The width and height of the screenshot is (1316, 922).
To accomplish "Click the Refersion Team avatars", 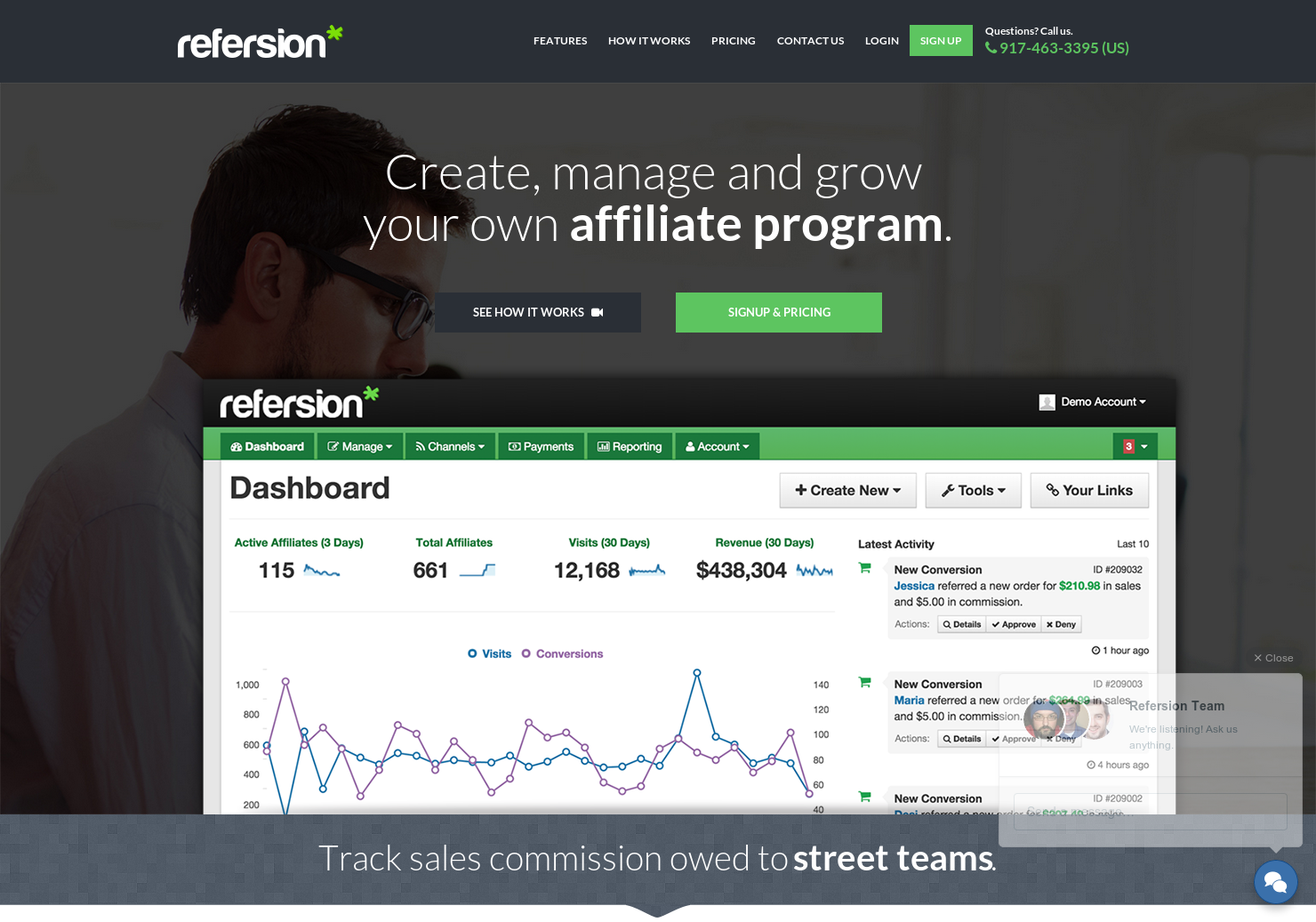I will click(x=1067, y=720).
